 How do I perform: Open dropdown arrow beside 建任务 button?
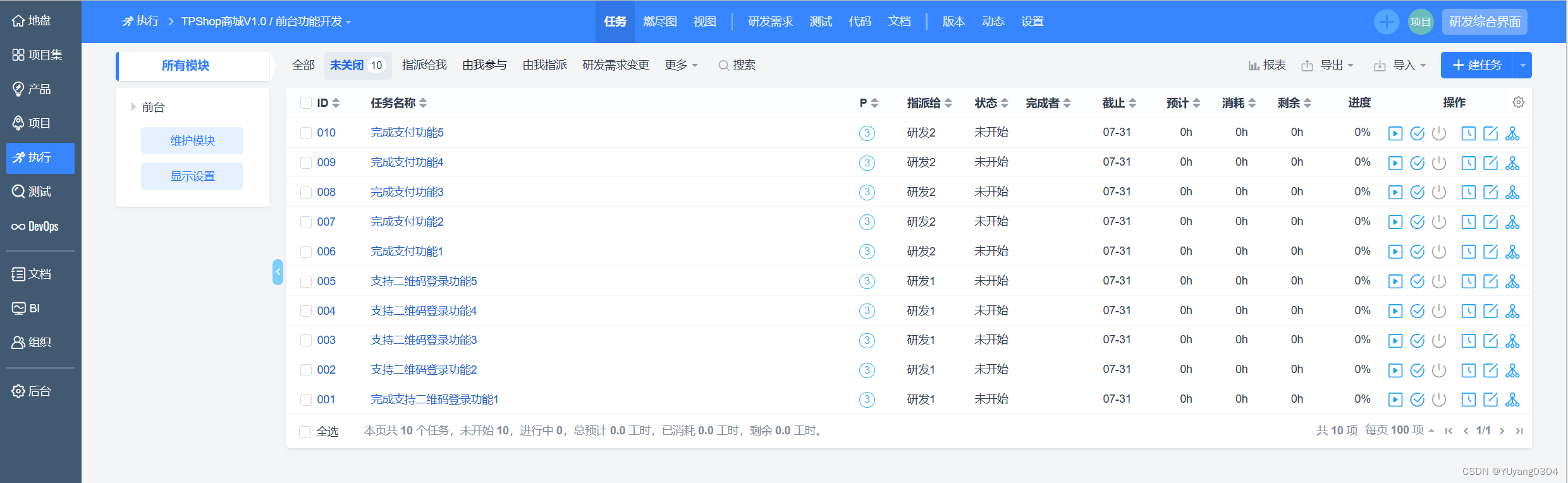(1522, 65)
